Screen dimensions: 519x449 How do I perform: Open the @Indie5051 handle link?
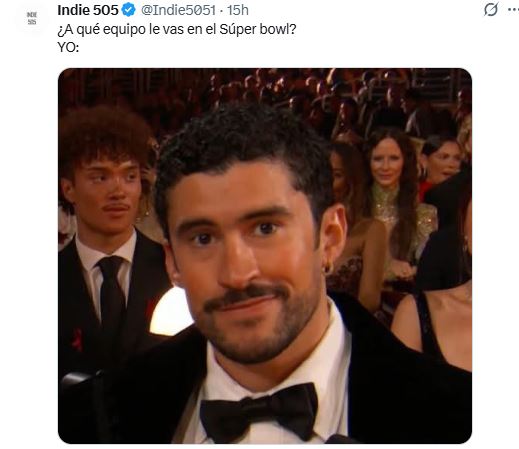(x=178, y=10)
